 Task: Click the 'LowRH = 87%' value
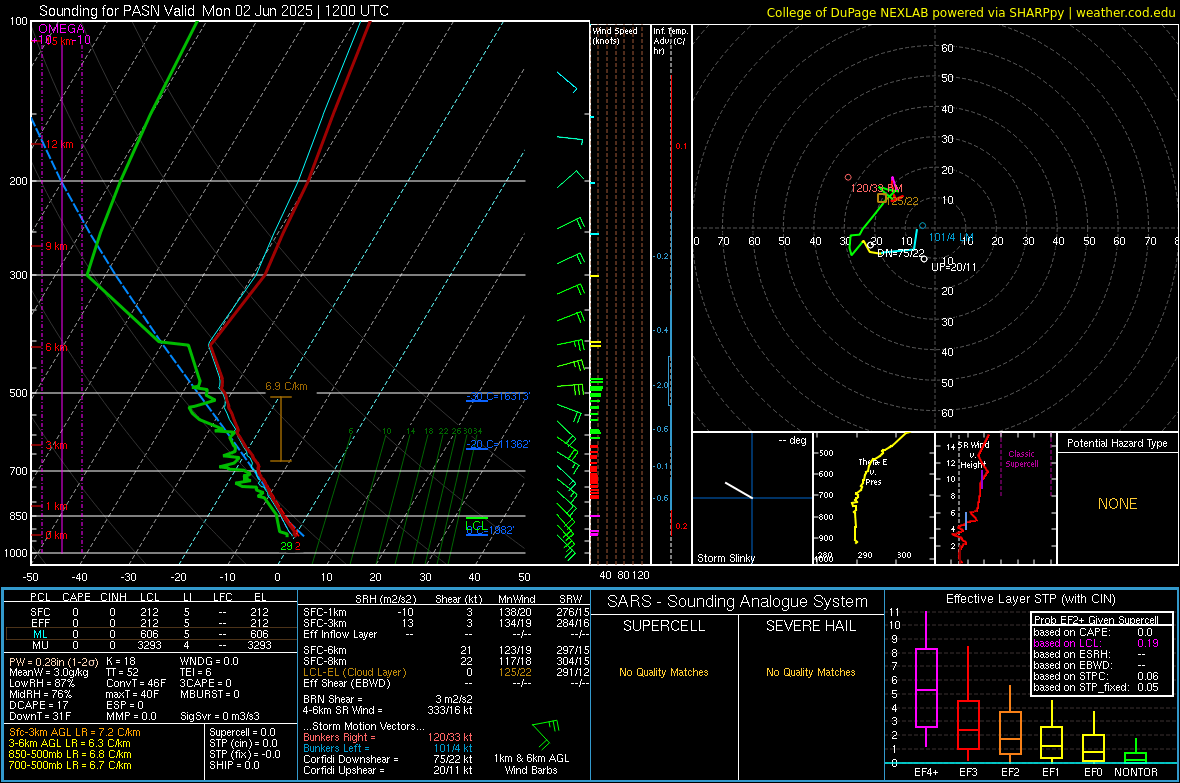(x=42, y=683)
